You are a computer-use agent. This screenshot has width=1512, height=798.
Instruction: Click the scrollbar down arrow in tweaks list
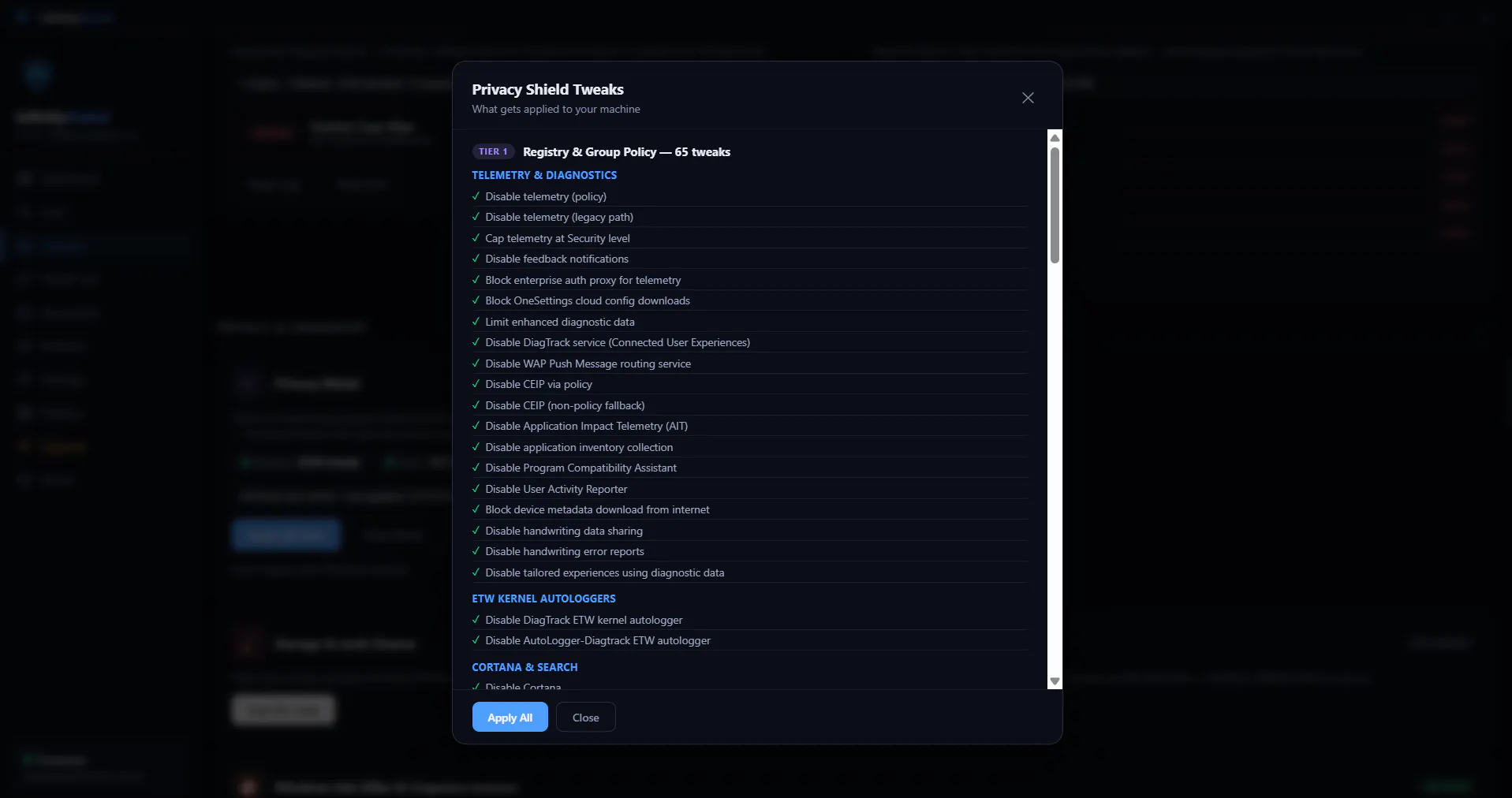pyautogui.click(x=1055, y=681)
